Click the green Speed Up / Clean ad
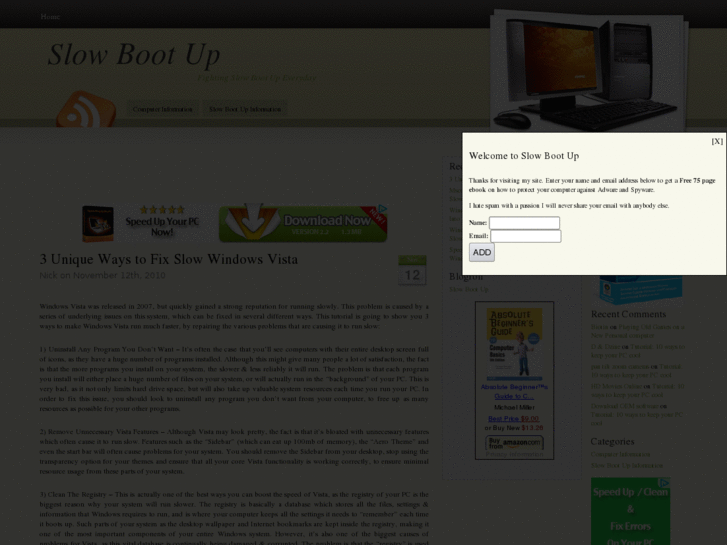 click(x=631, y=512)
